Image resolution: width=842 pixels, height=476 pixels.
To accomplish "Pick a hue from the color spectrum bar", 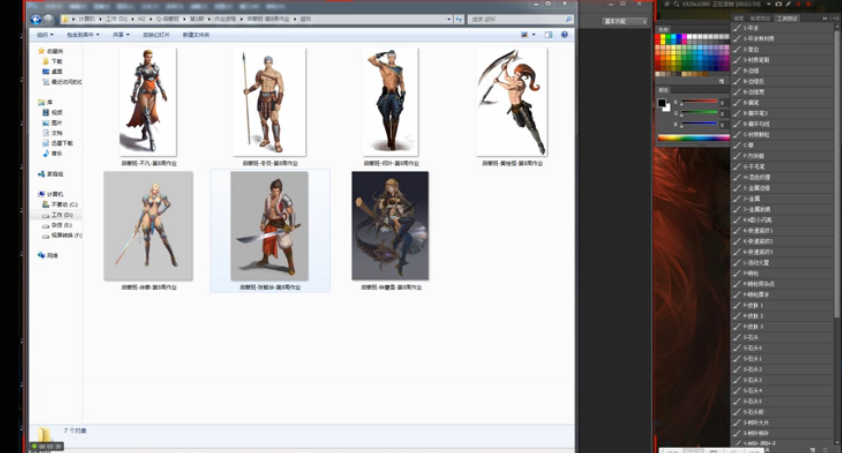I will pyautogui.click(x=693, y=138).
